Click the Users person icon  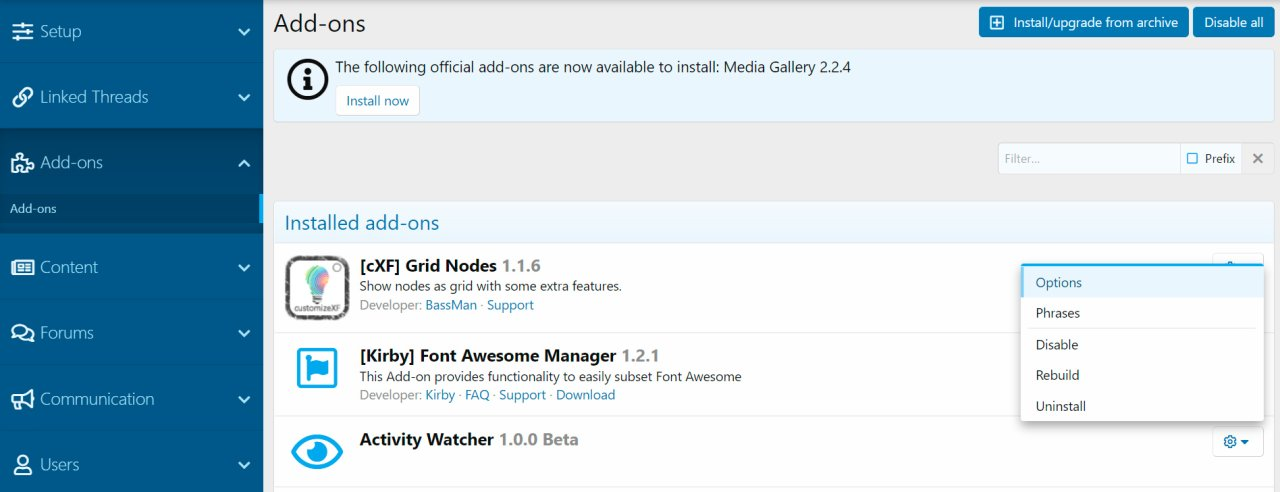pos(22,465)
